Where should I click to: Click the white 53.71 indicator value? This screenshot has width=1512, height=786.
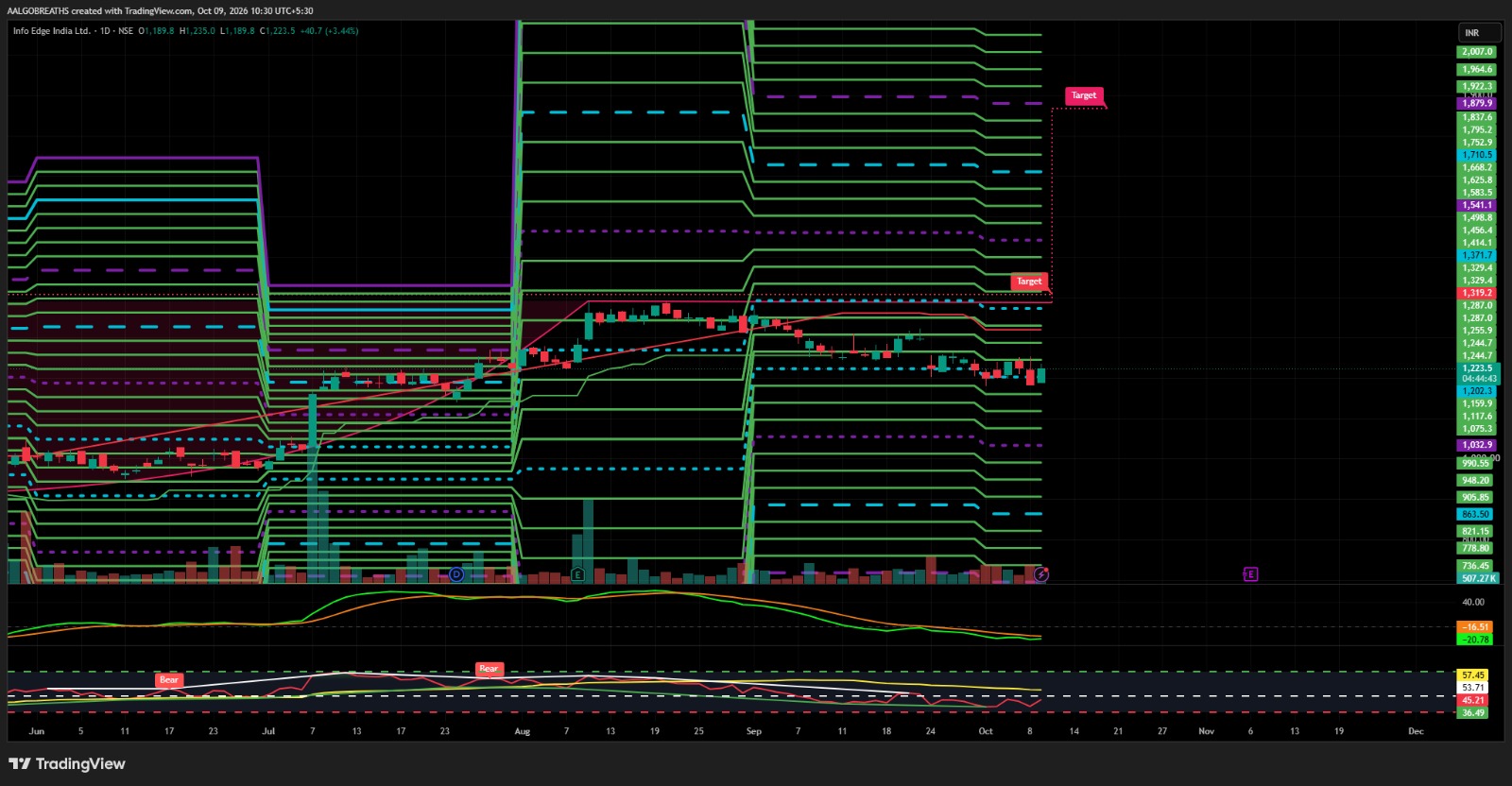coord(1473,688)
